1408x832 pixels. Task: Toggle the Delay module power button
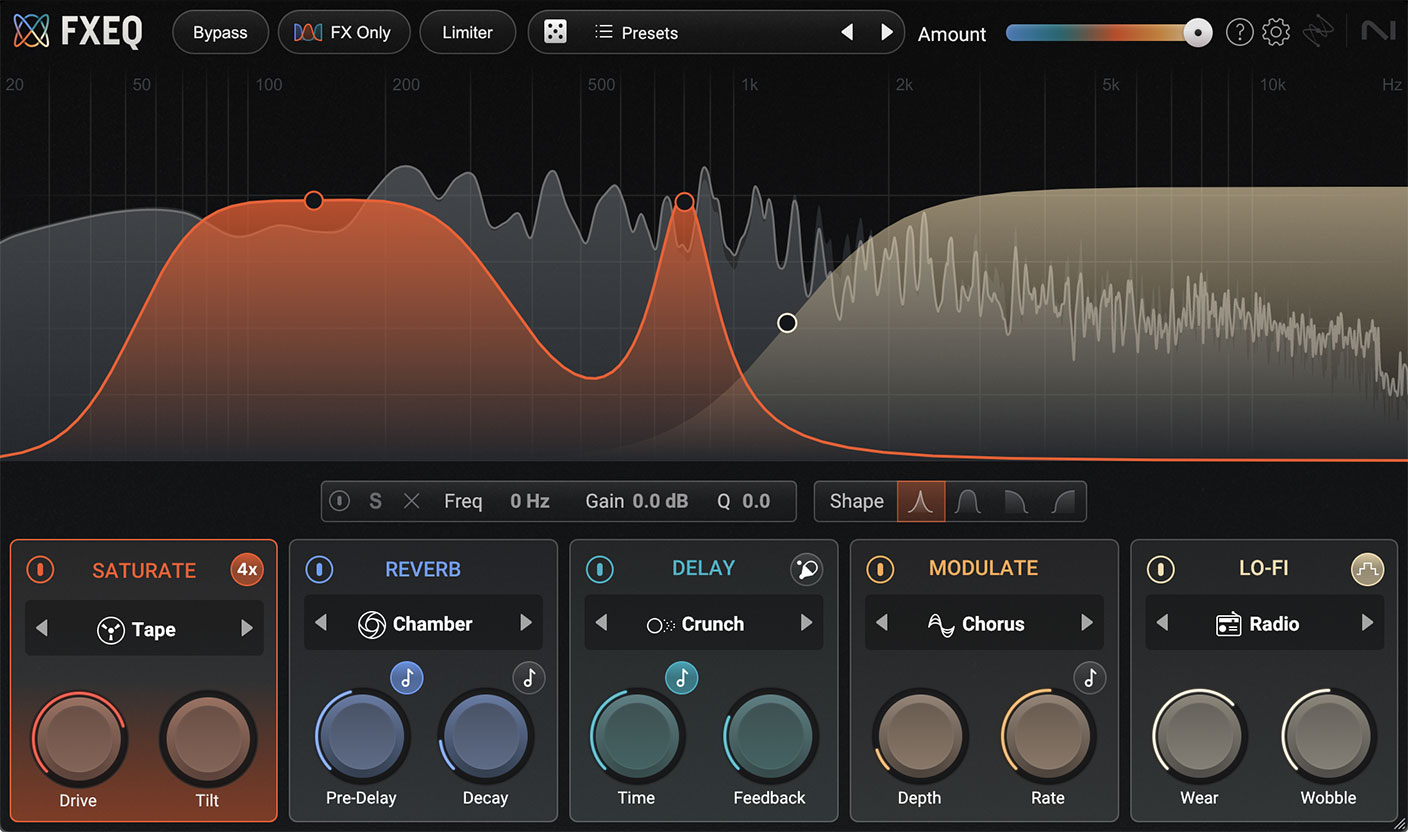[600, 570]
